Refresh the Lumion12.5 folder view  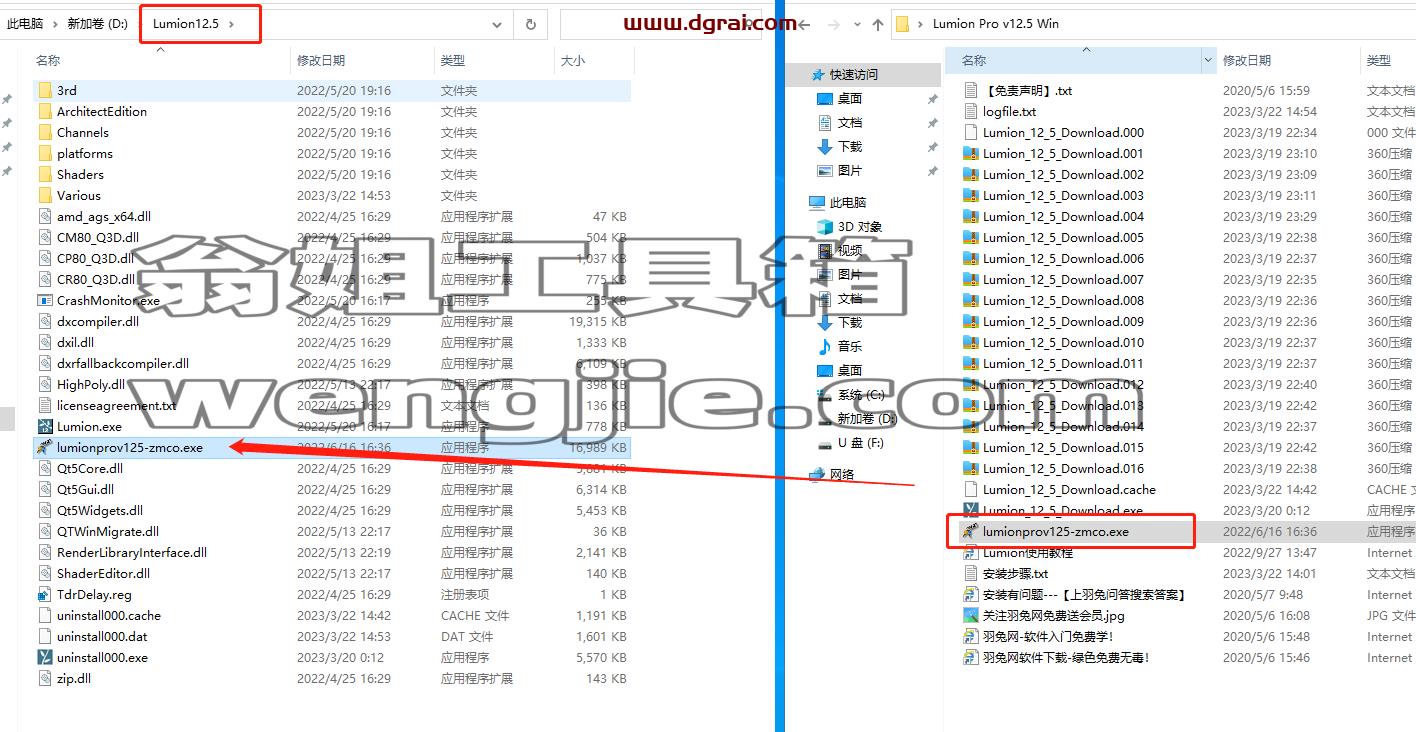click(530, 24)
